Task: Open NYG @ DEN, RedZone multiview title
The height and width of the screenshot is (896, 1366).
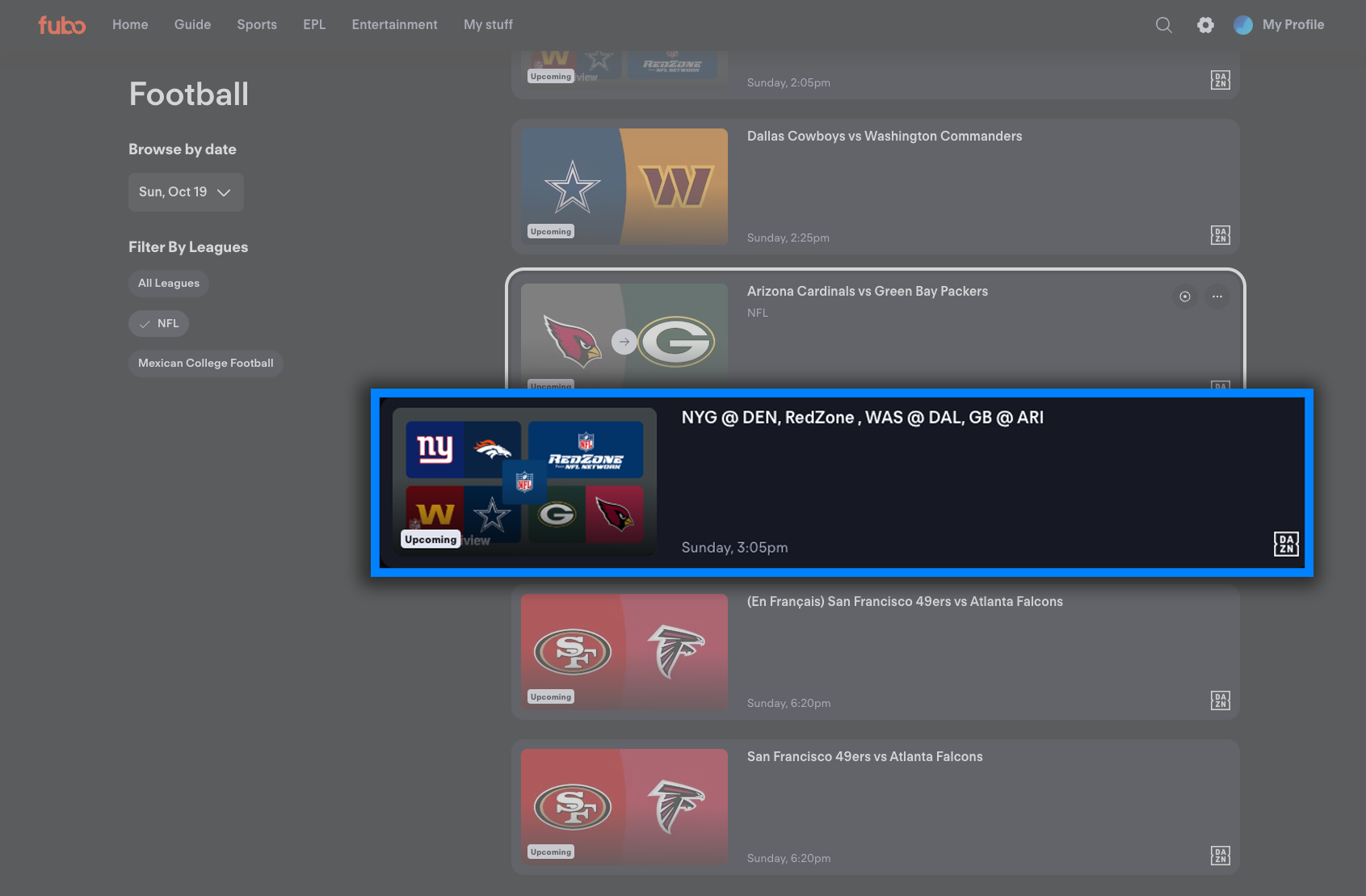Action: click(x=863, y=418)
